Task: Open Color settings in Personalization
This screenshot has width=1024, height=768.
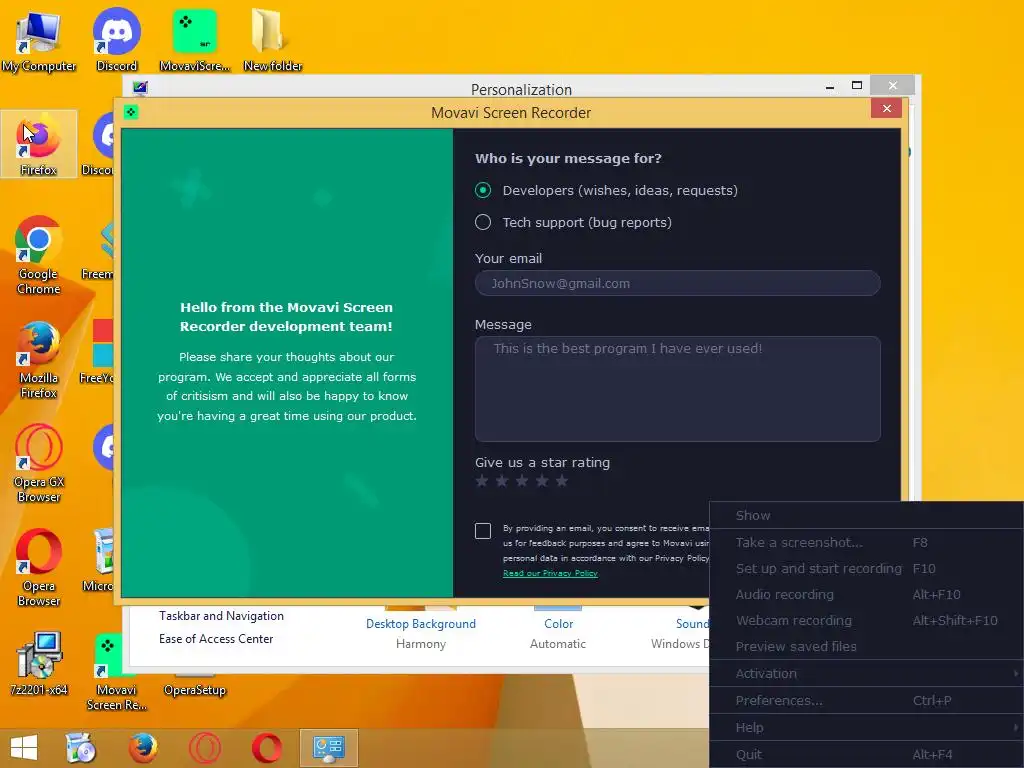Action: coord(558,624)
